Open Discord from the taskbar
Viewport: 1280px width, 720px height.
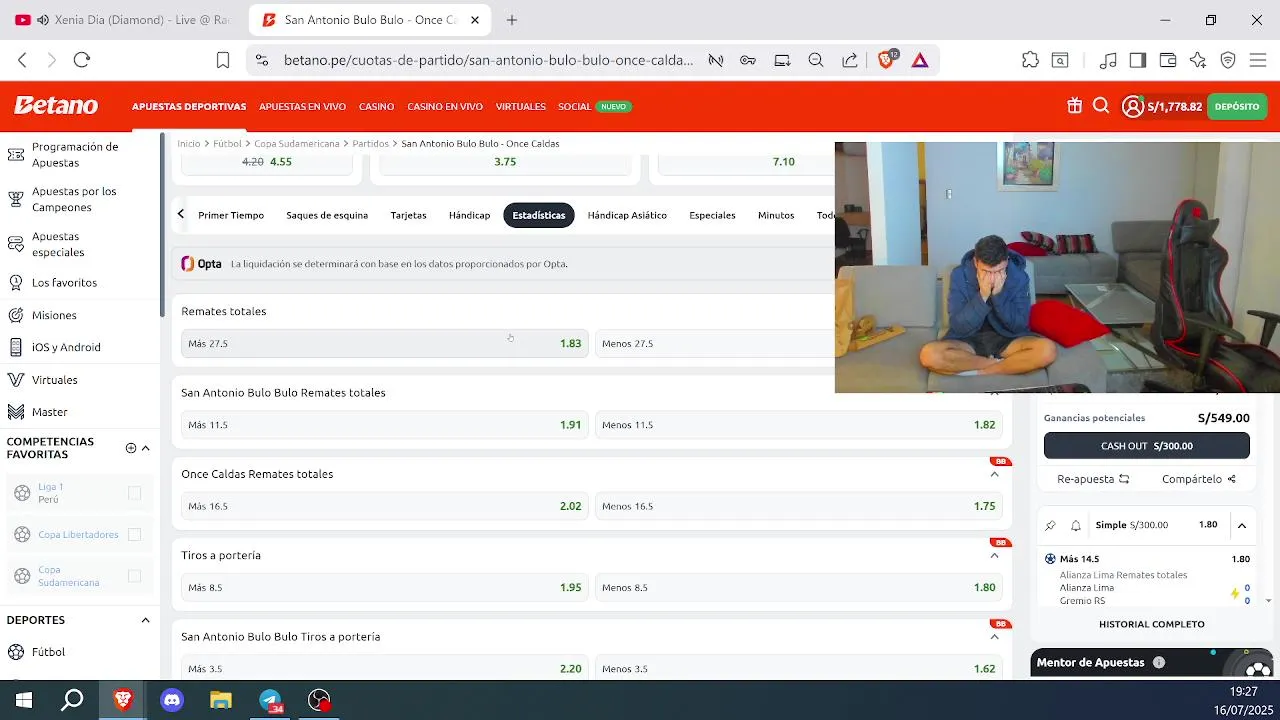click(172, 700)
